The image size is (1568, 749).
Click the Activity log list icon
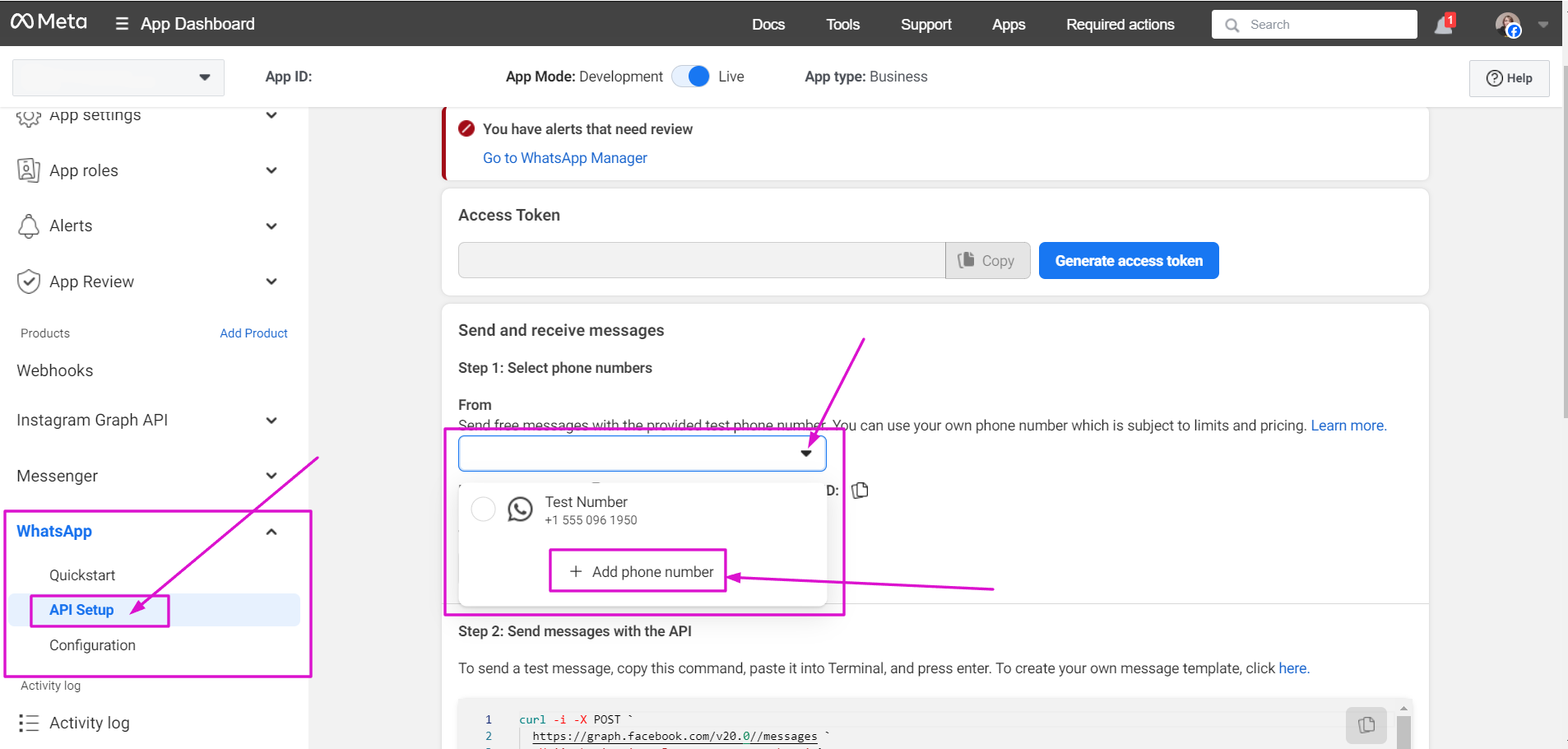click(29, 723)
